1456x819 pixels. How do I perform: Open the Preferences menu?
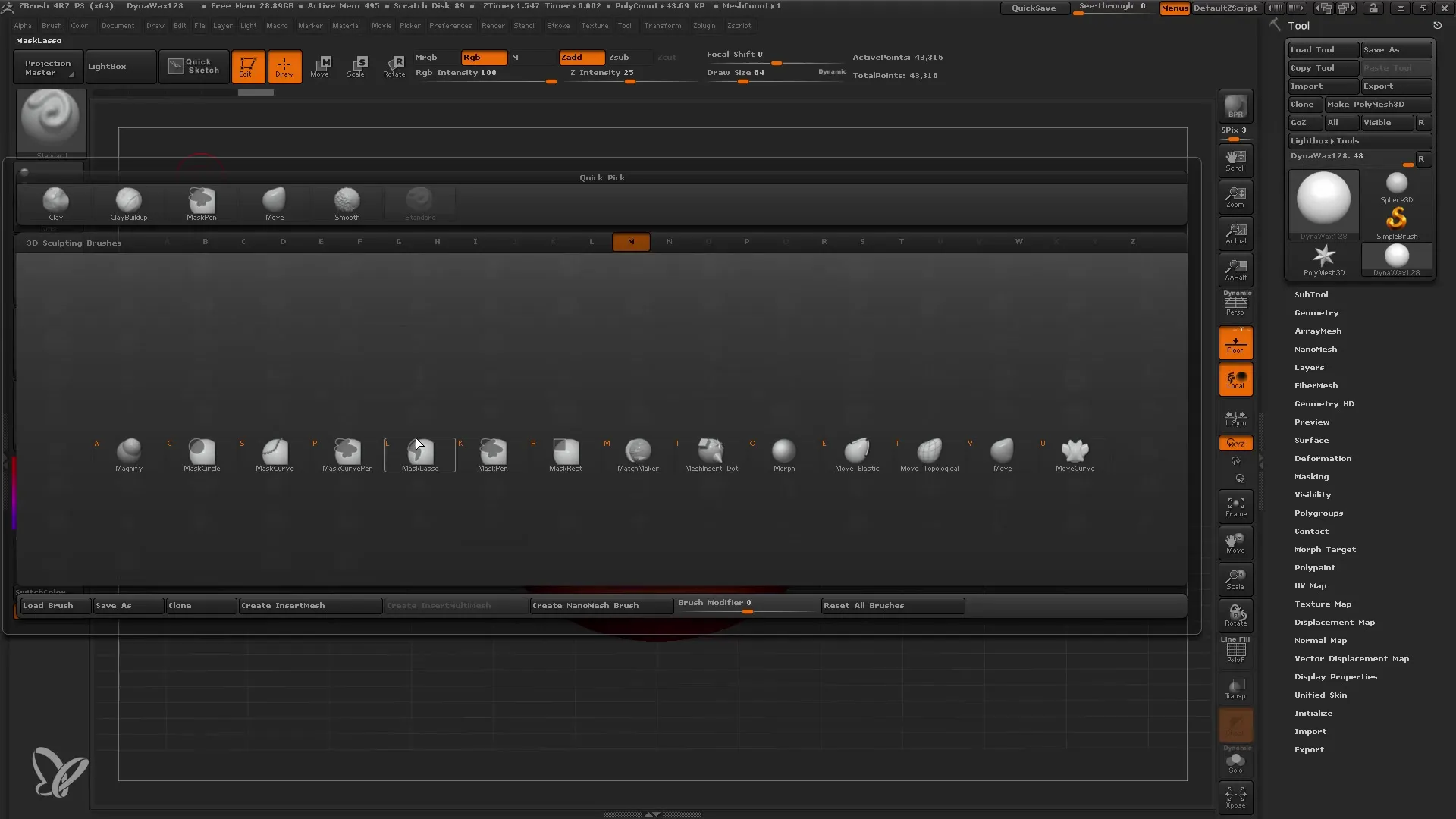click(x=450, y=26)
